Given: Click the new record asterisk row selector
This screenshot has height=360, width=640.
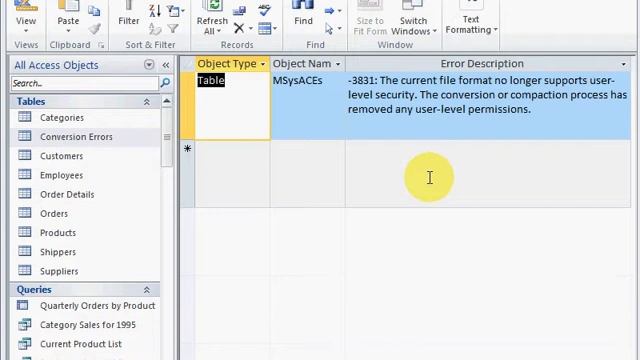Looking at the screenshot, I should pos(187,173).
